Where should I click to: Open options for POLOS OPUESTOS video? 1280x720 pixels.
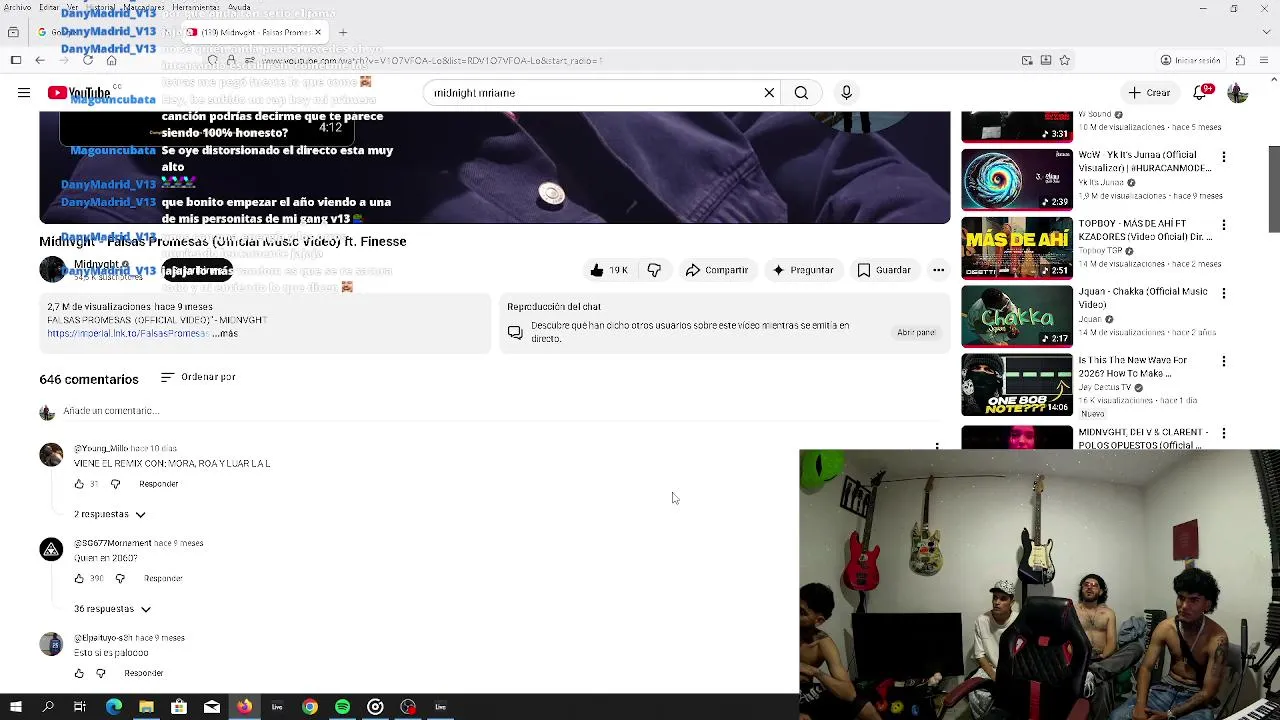[x=1223, y=433]
